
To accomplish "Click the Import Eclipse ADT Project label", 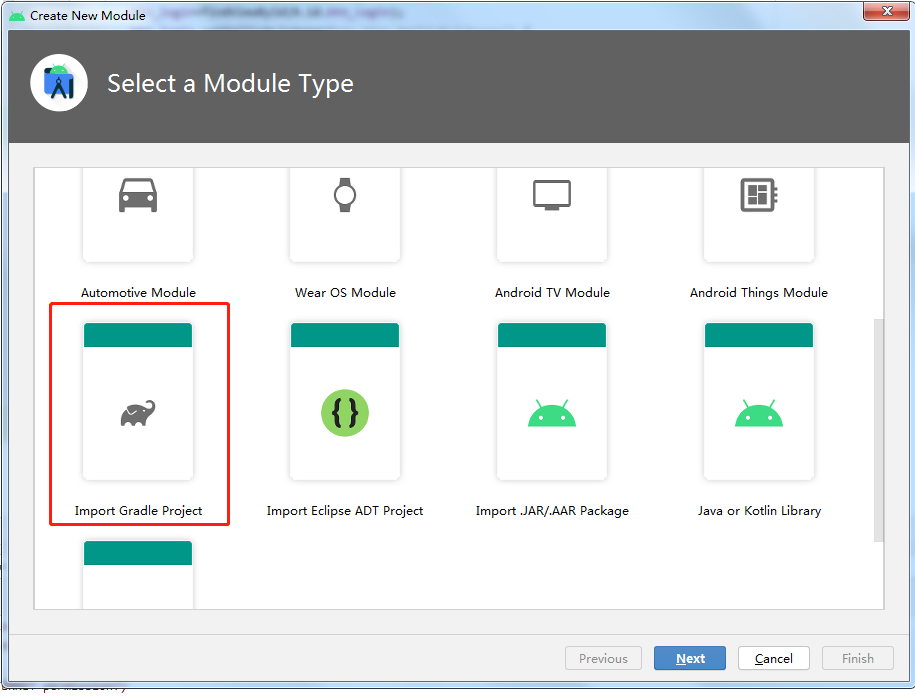I will click(x=345, y=511).
